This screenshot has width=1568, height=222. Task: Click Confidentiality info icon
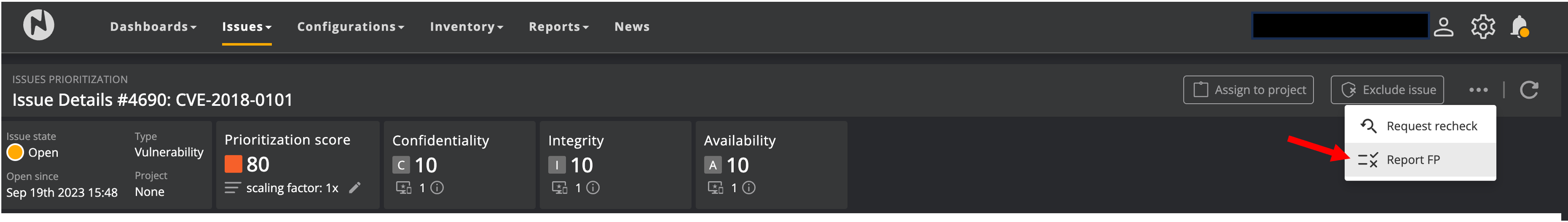coord(437,188)
